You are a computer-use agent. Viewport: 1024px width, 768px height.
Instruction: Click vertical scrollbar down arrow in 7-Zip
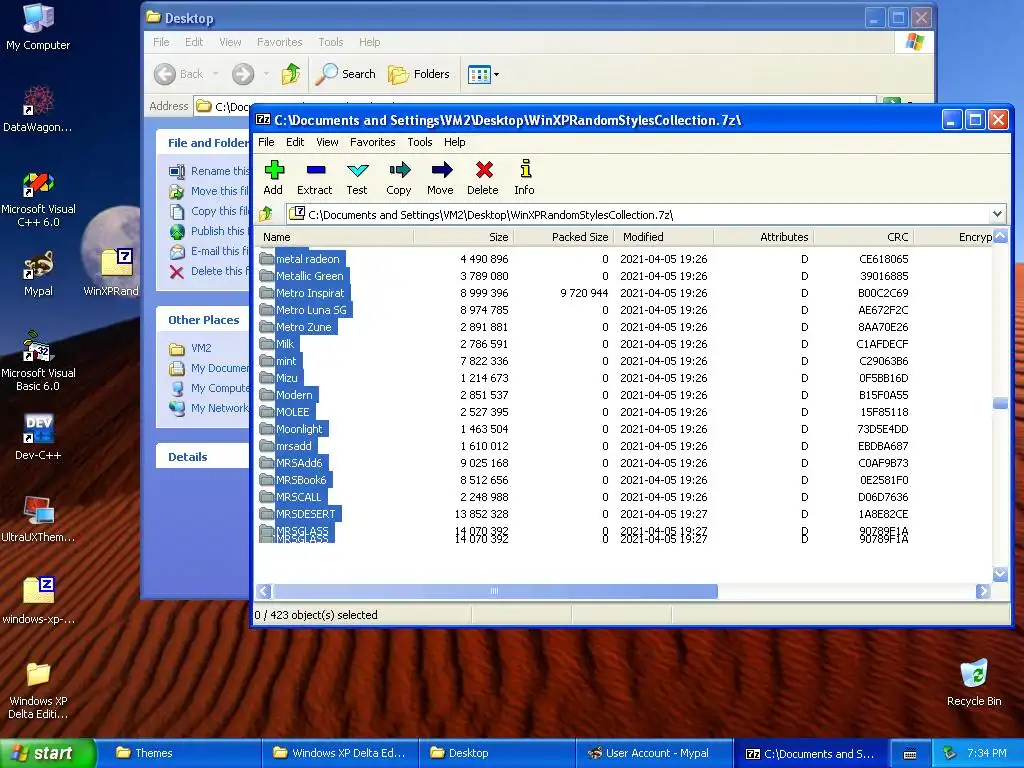point(1000,574)
